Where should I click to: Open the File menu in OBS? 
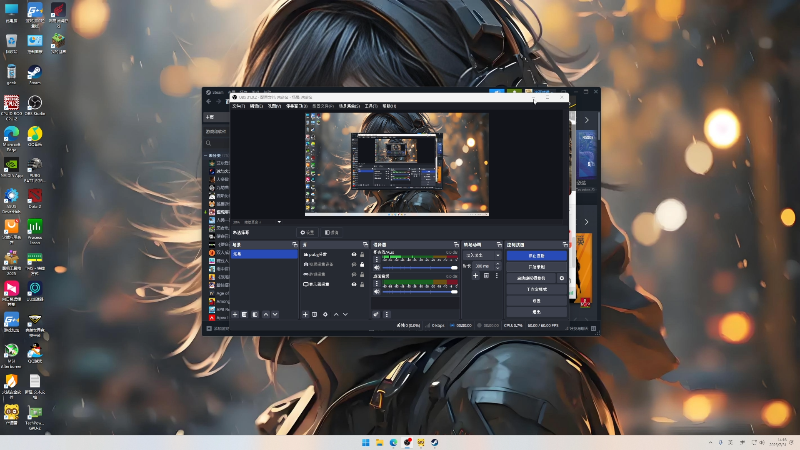(238, 106)
